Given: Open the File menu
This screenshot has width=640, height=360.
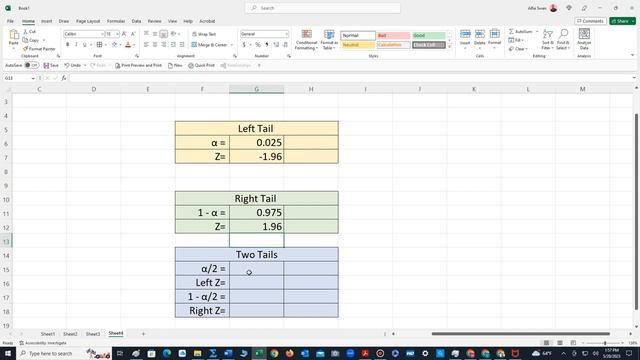Looking at the screenshot, I should coord(10,21).
